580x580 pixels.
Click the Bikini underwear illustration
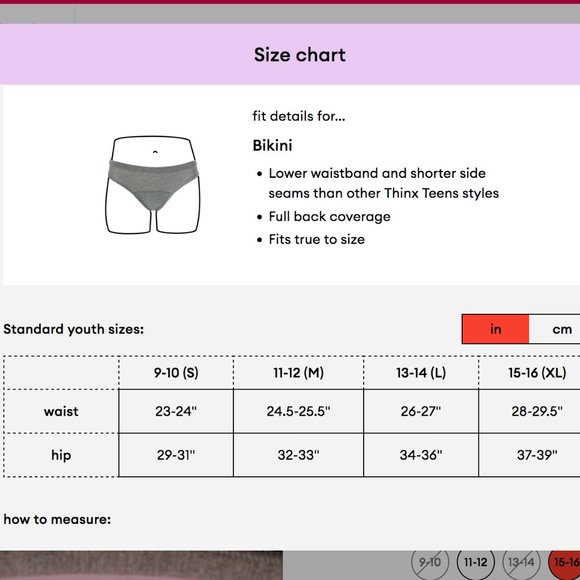point(153,185)
